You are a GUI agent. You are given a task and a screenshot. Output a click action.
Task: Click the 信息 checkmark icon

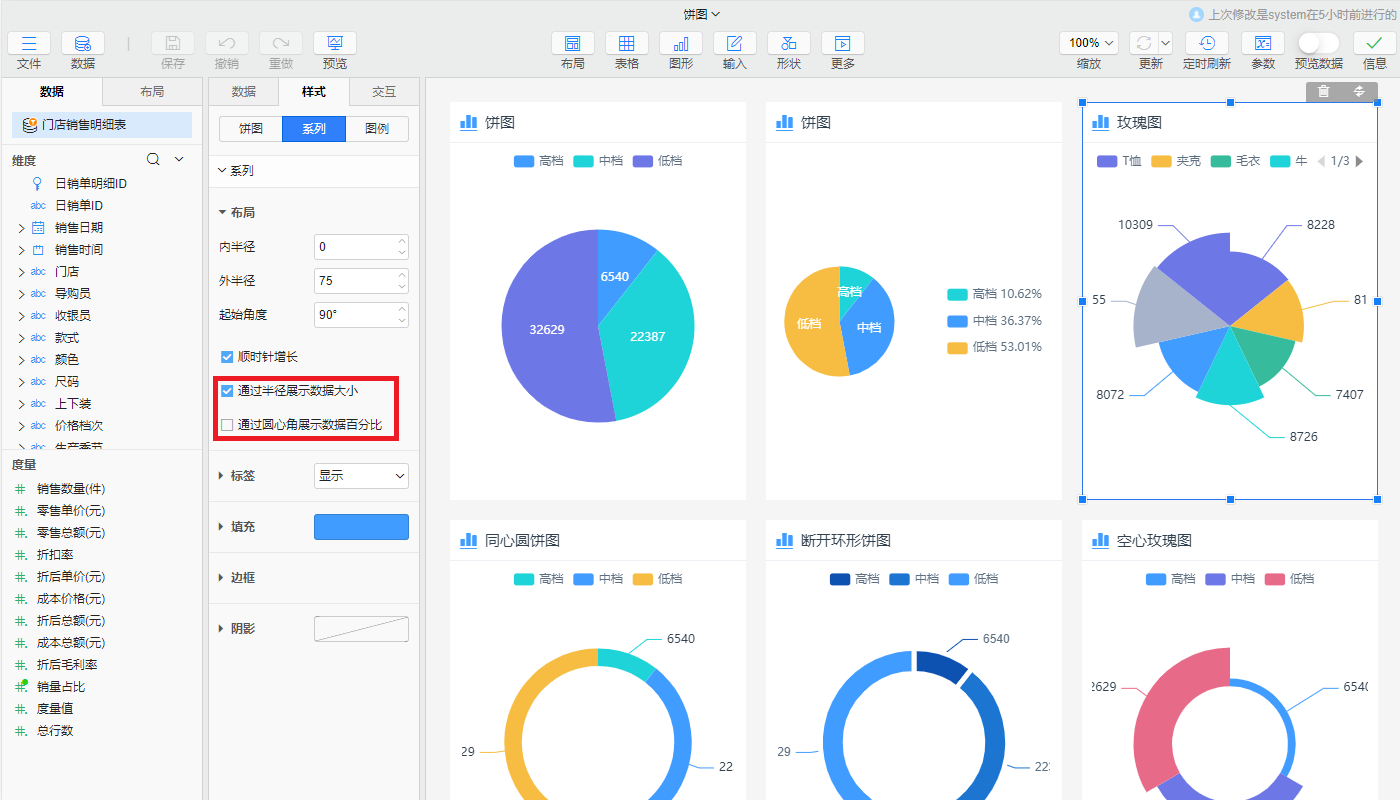click(1375, 43)
